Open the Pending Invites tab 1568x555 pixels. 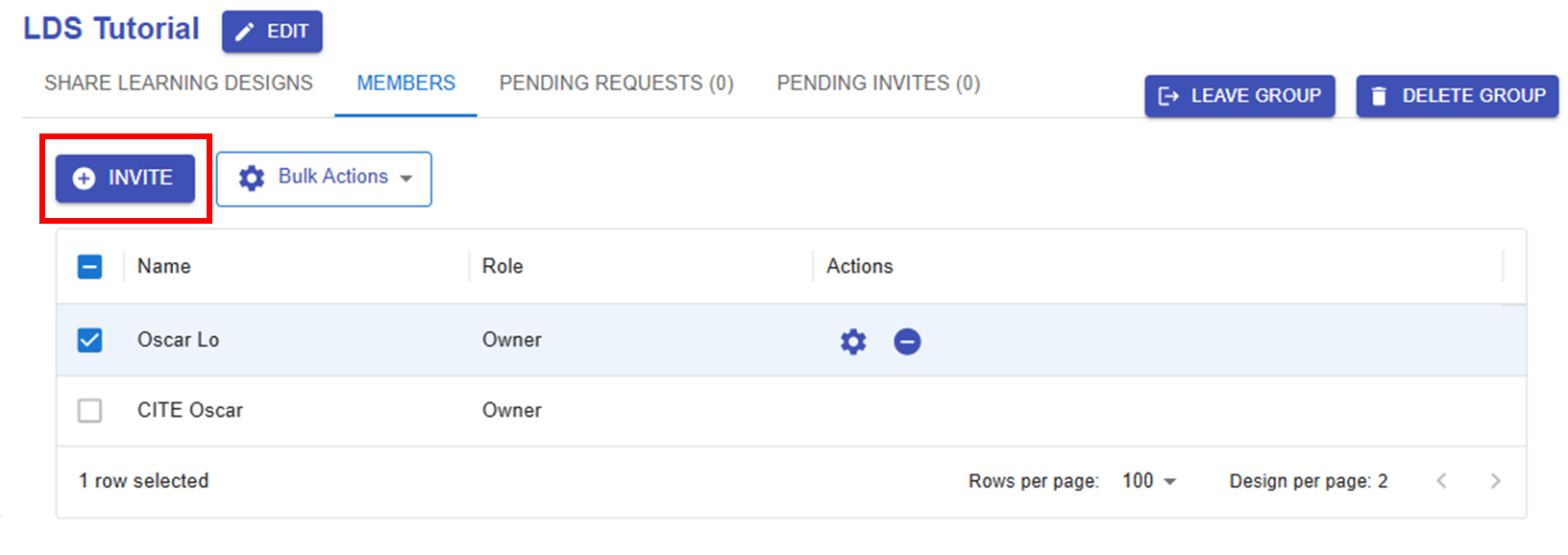click(x=878, y=84)
